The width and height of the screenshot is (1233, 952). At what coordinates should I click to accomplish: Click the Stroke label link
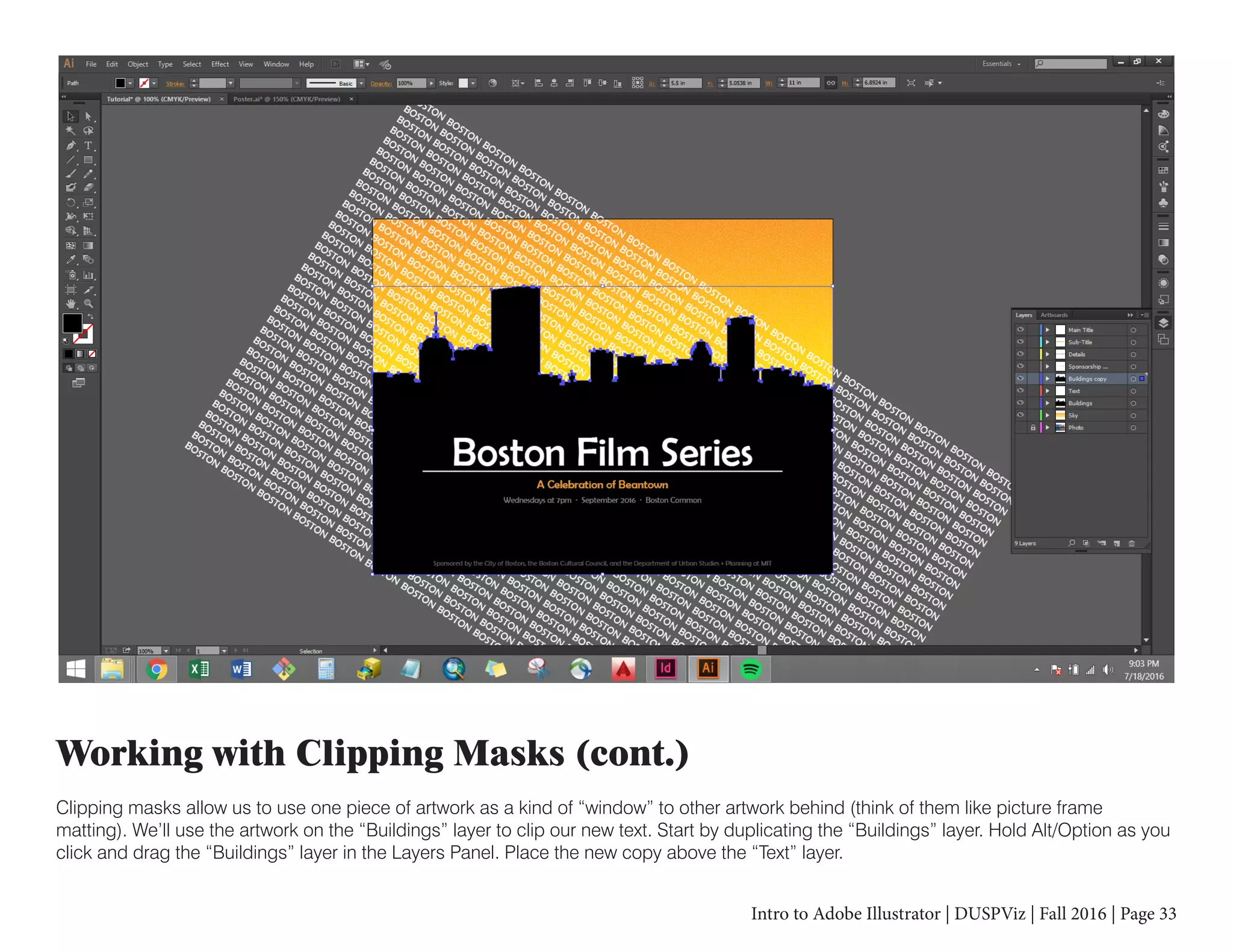175,84
